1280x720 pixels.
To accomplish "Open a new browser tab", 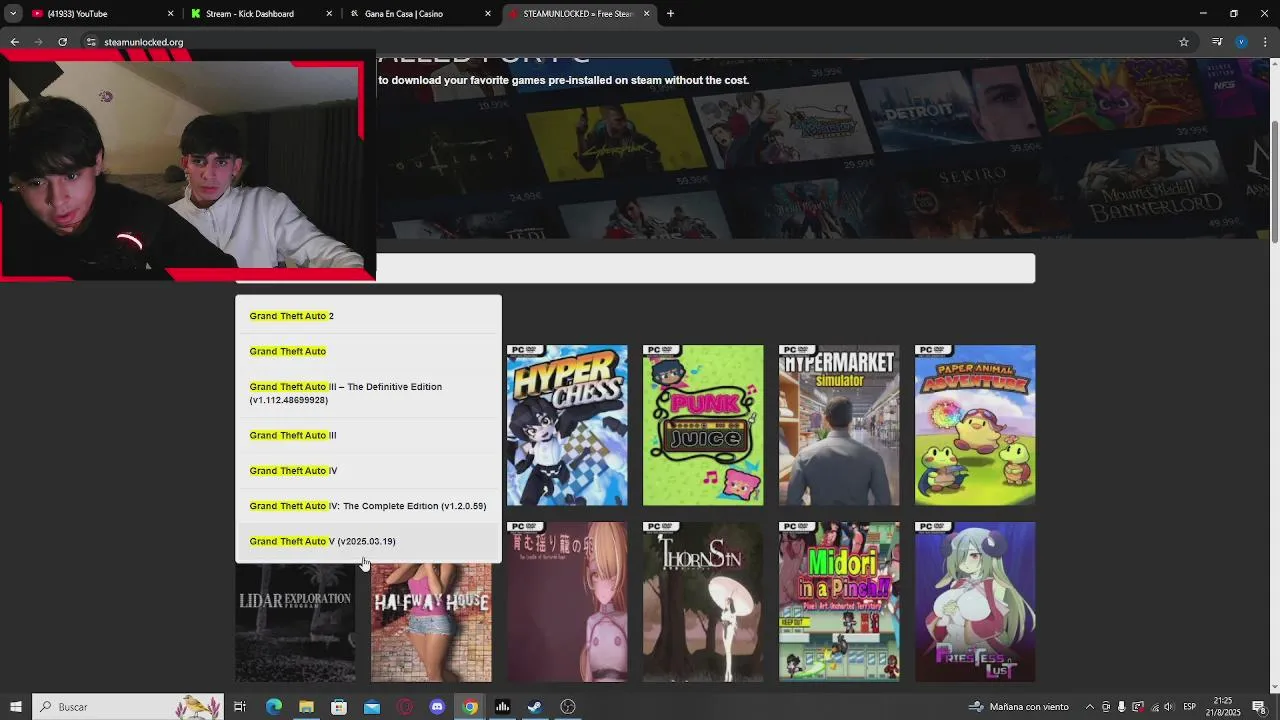I will pos(670,14).
